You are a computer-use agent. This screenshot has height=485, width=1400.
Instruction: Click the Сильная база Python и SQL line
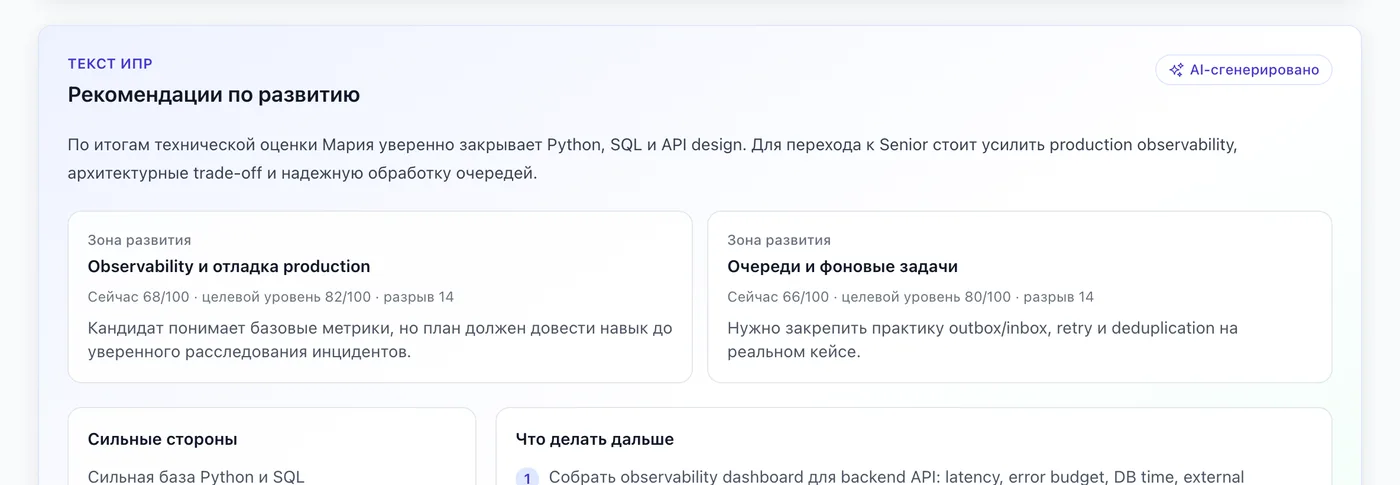[196, 477]
